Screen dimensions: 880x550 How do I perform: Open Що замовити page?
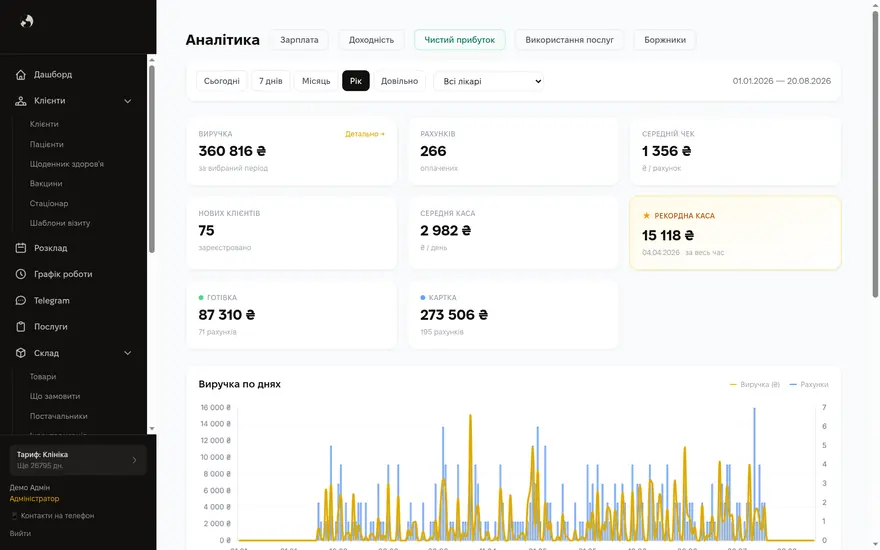(55, 396)
